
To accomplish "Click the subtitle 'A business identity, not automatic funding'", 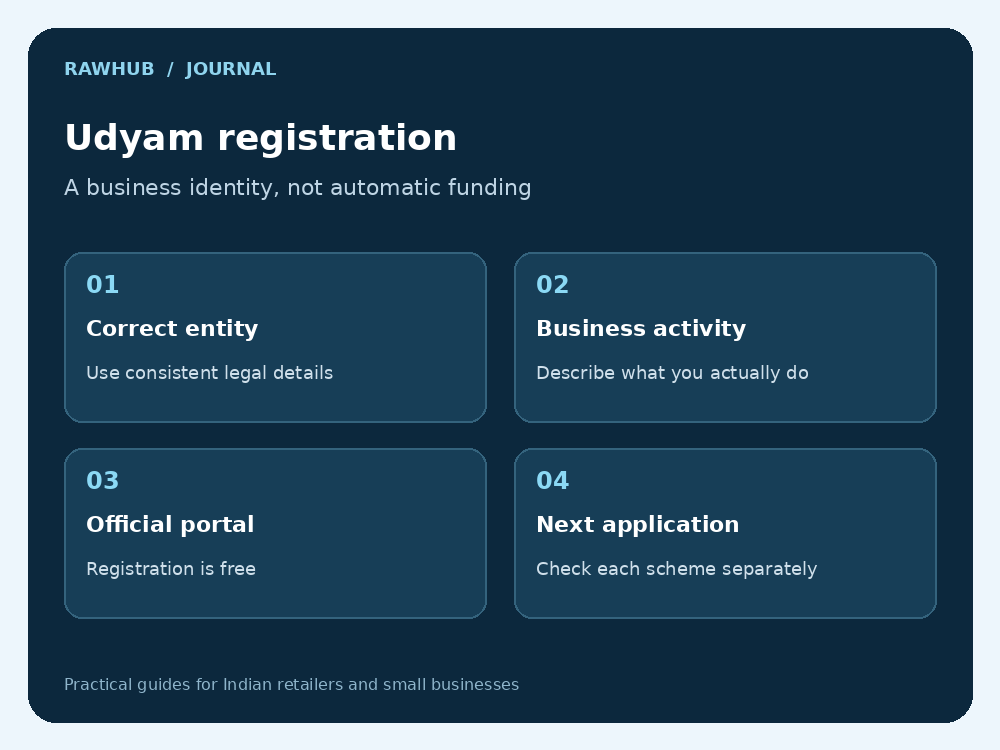I will click(x=297, y=188).
